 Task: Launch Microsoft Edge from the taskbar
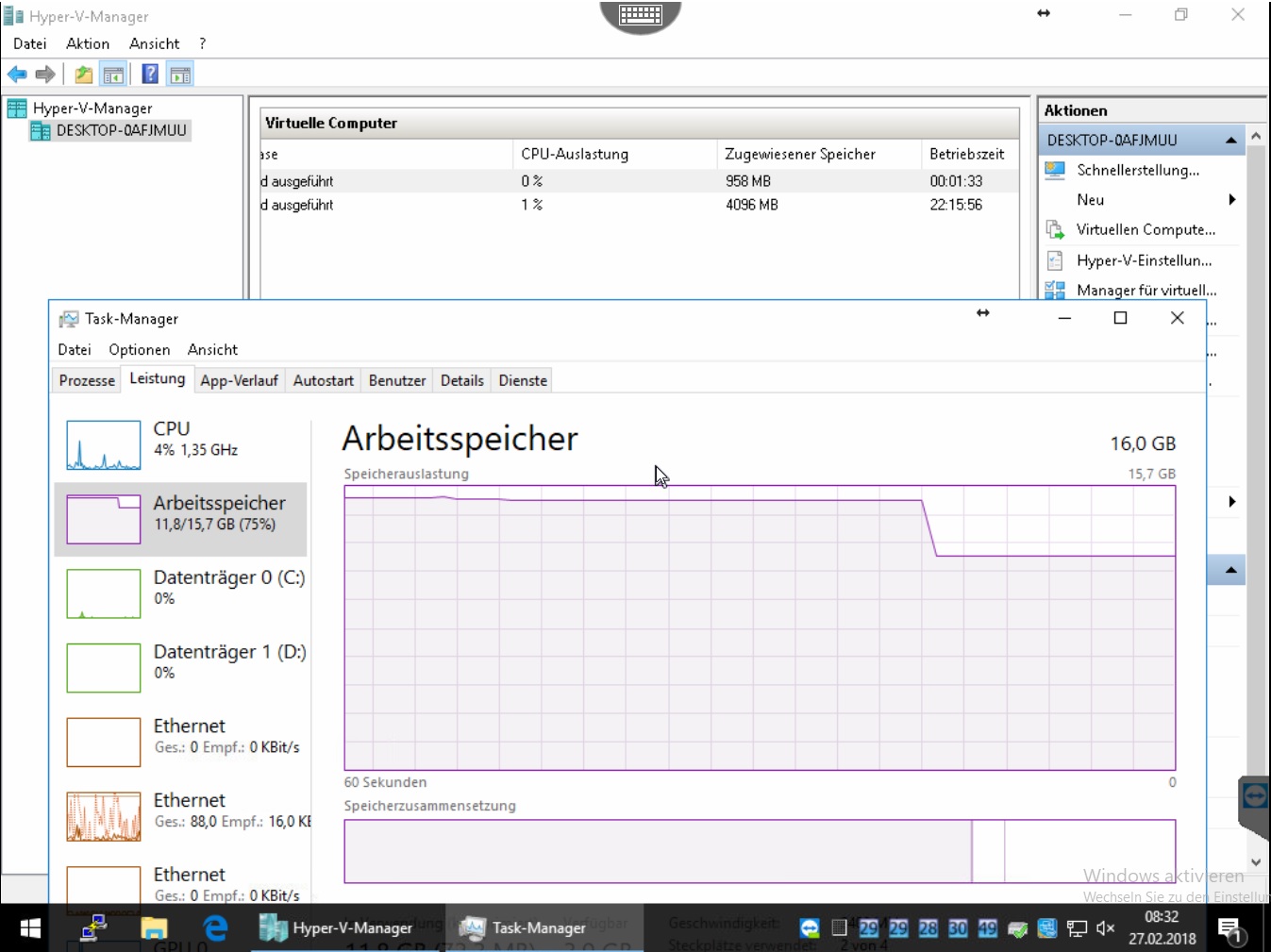click(215, 928)
